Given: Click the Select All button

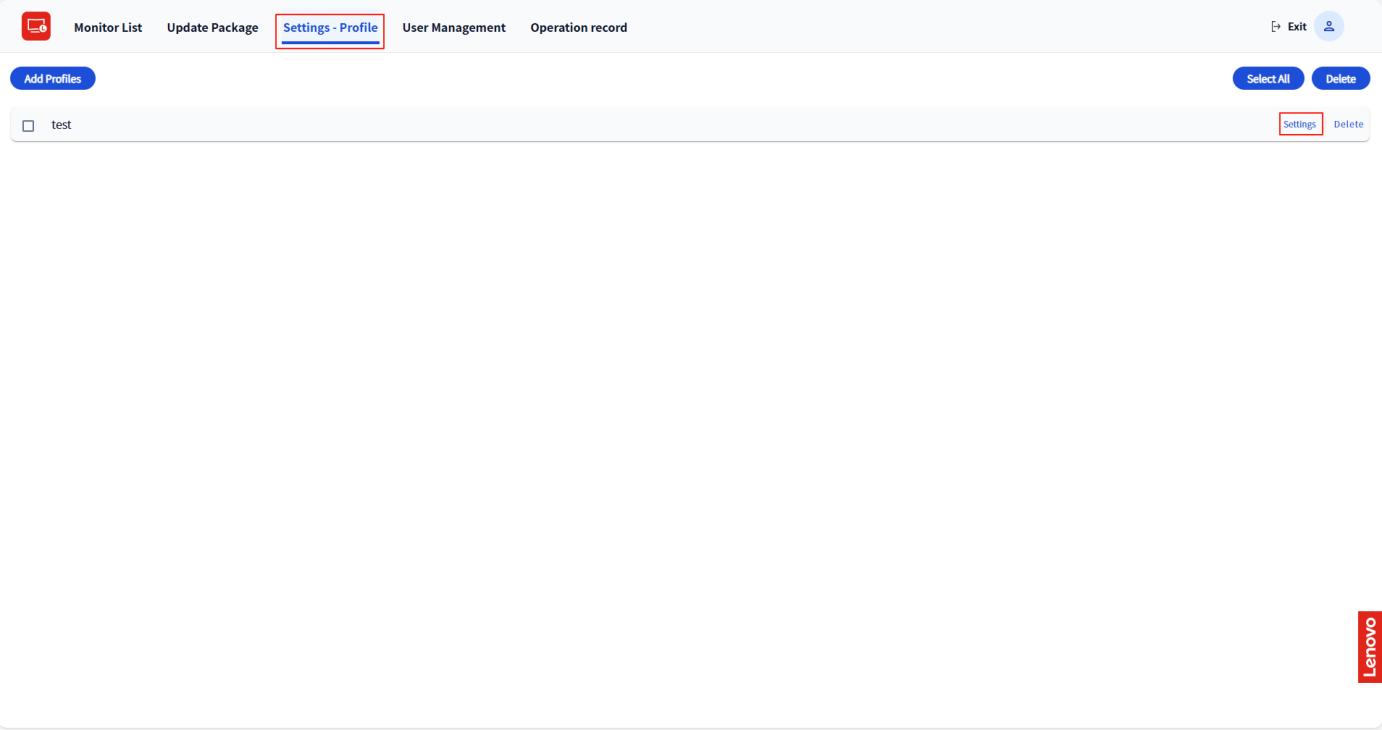Looking at the screenshot, I should (1268, 79).
